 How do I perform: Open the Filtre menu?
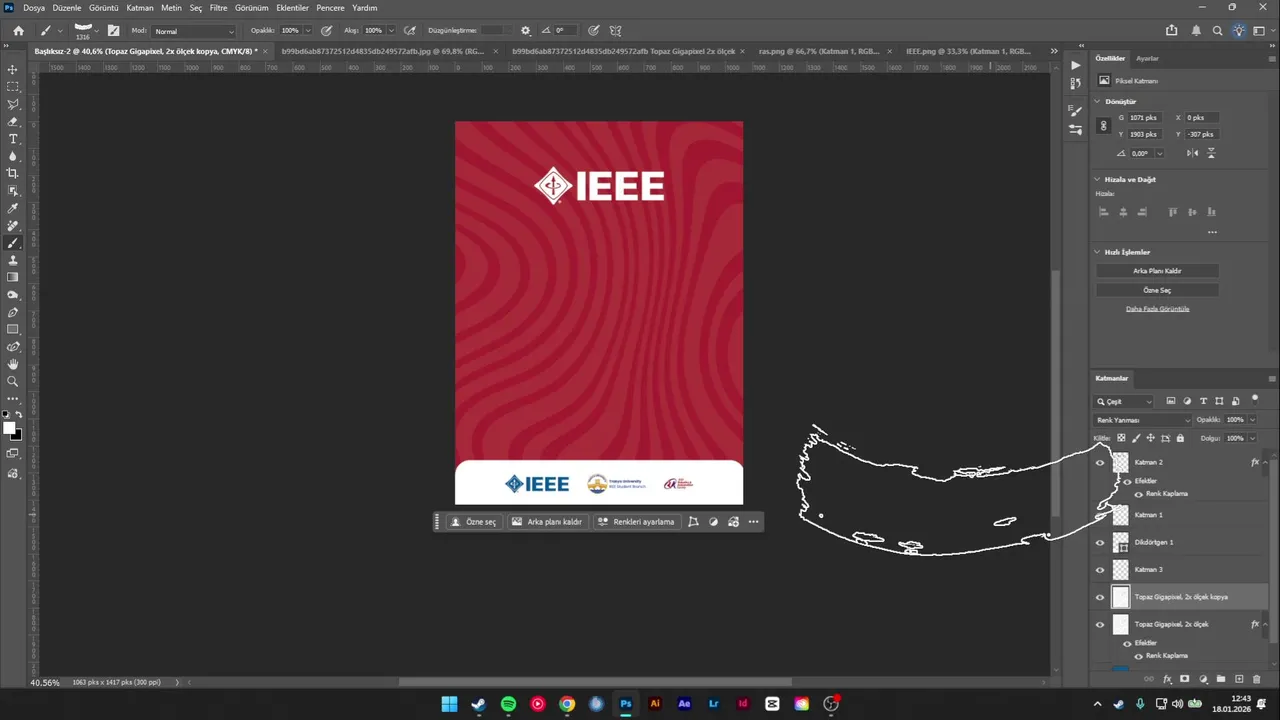point(218,7)
